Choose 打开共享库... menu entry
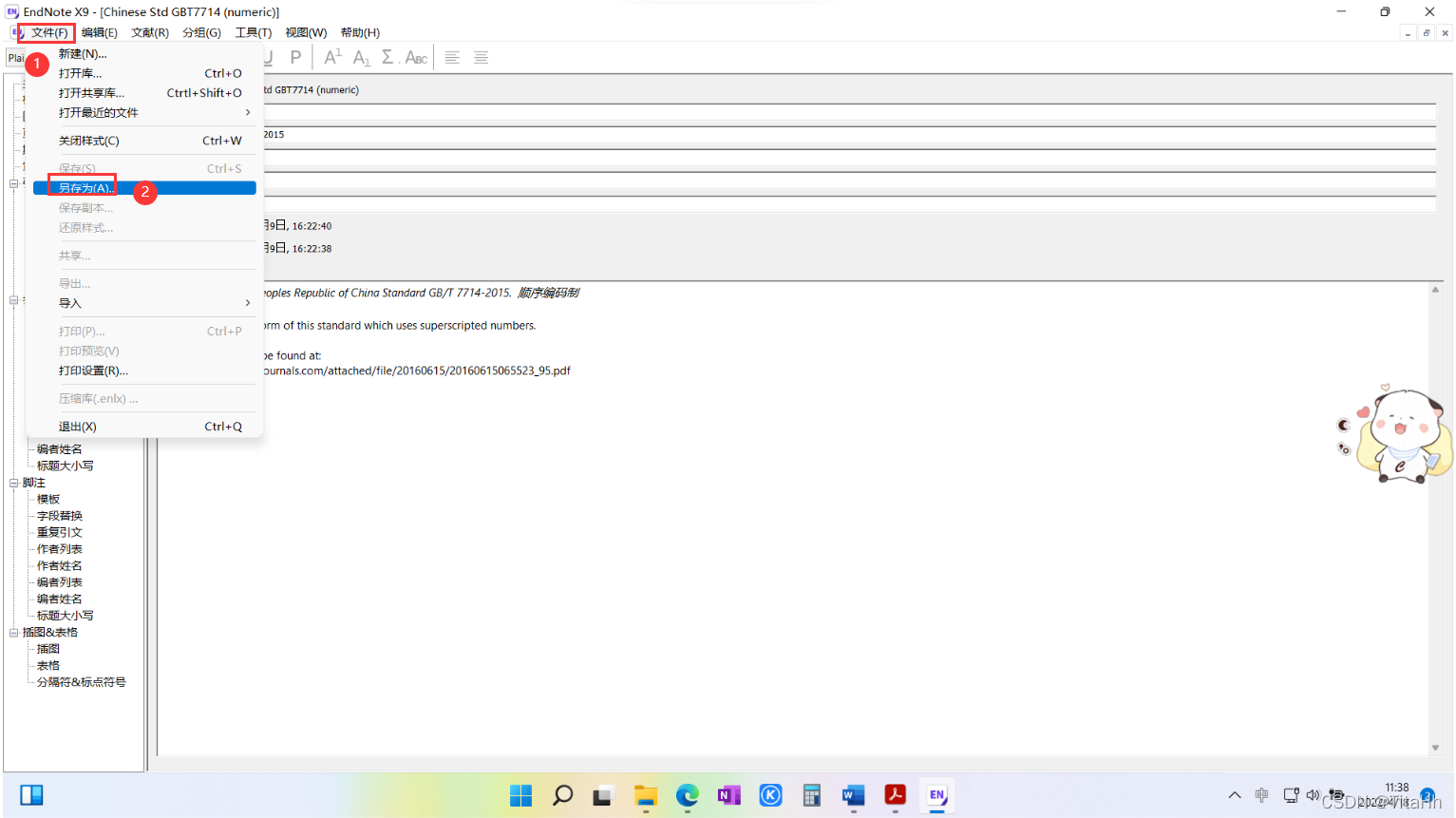Viewport: 1456px width, 818px height. [x=144, y=93]
